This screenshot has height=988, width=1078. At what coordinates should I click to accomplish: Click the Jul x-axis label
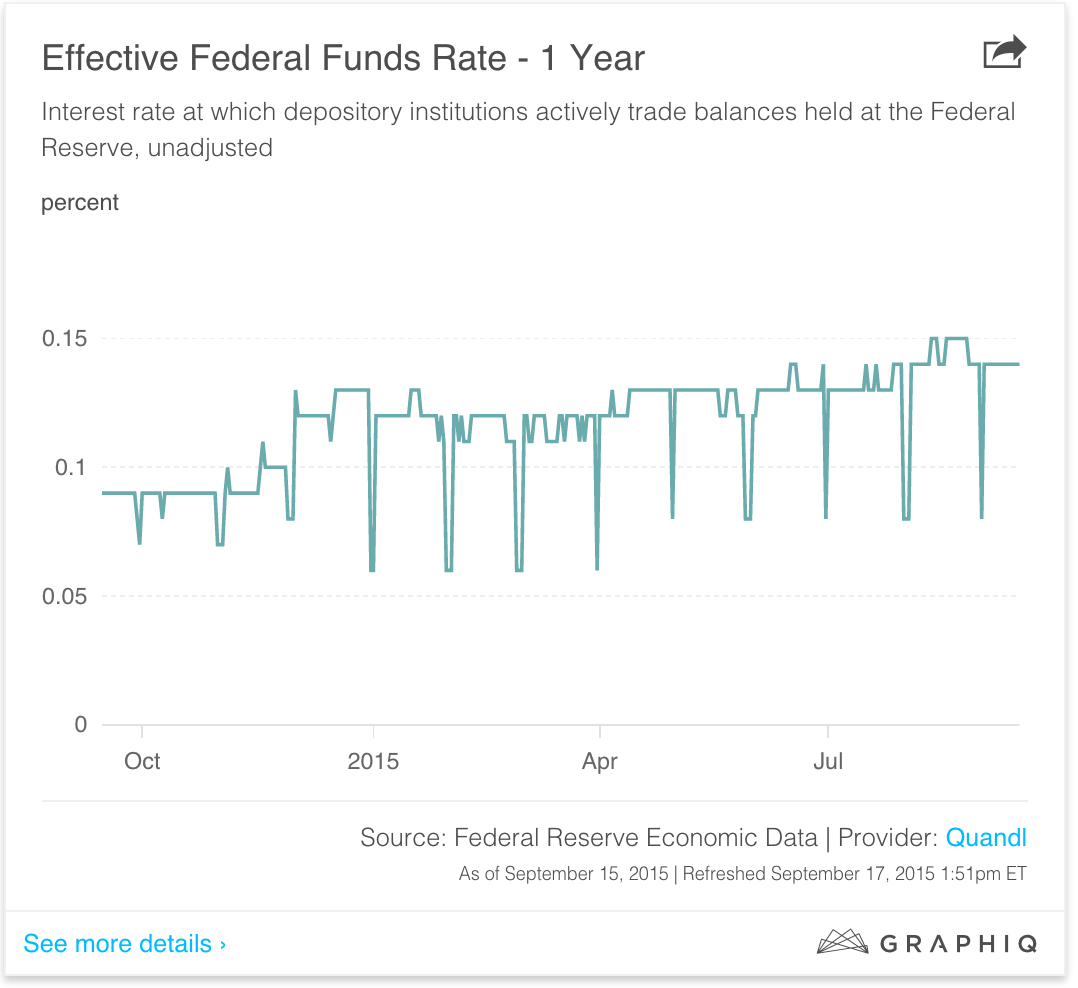[x=828, y=761]
